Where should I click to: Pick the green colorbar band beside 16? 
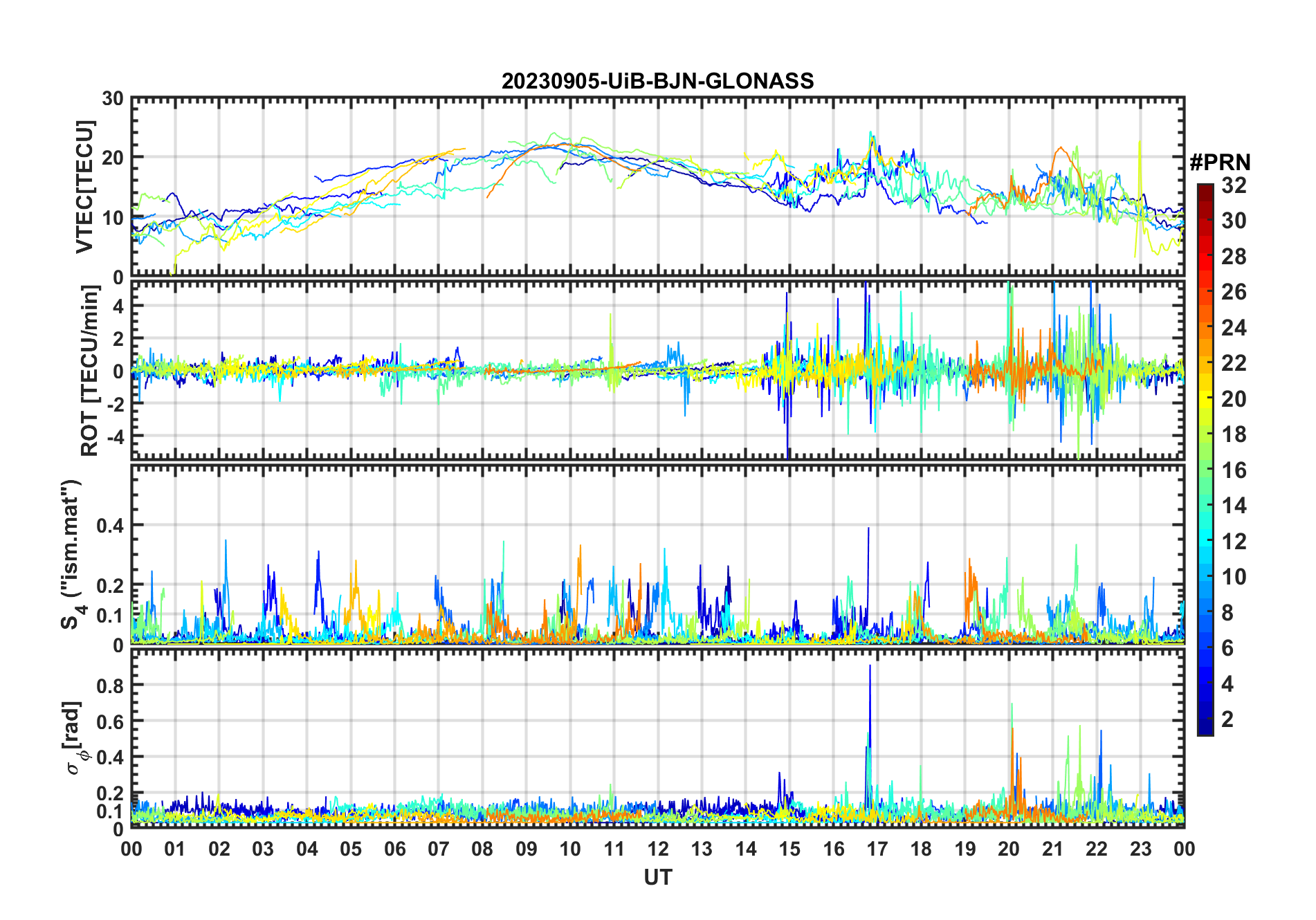pyautogui.click(x=1205, y=470)
